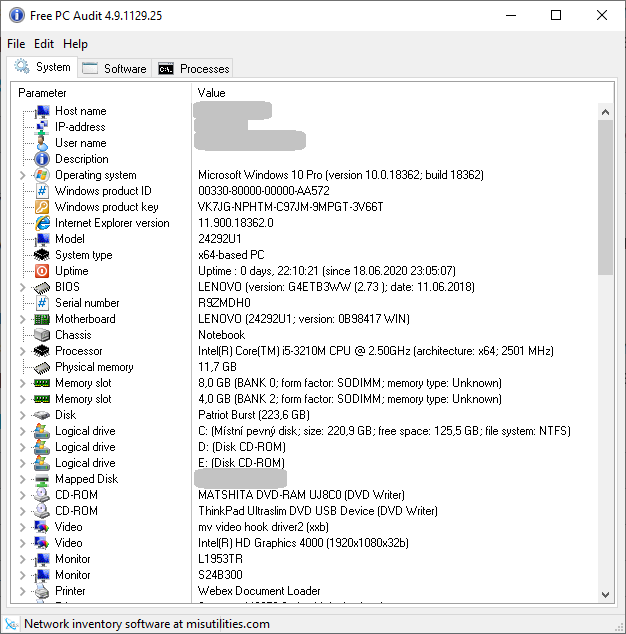Click the Chassis case icon
The height and width of the screenshot is (634, 626).
42,335
